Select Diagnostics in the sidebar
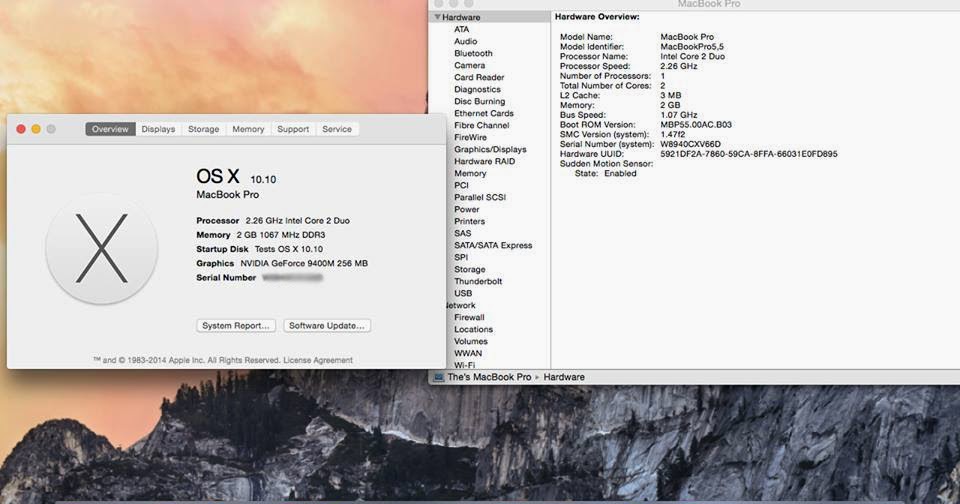Image resolution: width=960 pixels, height=504 pixels. 478,89
